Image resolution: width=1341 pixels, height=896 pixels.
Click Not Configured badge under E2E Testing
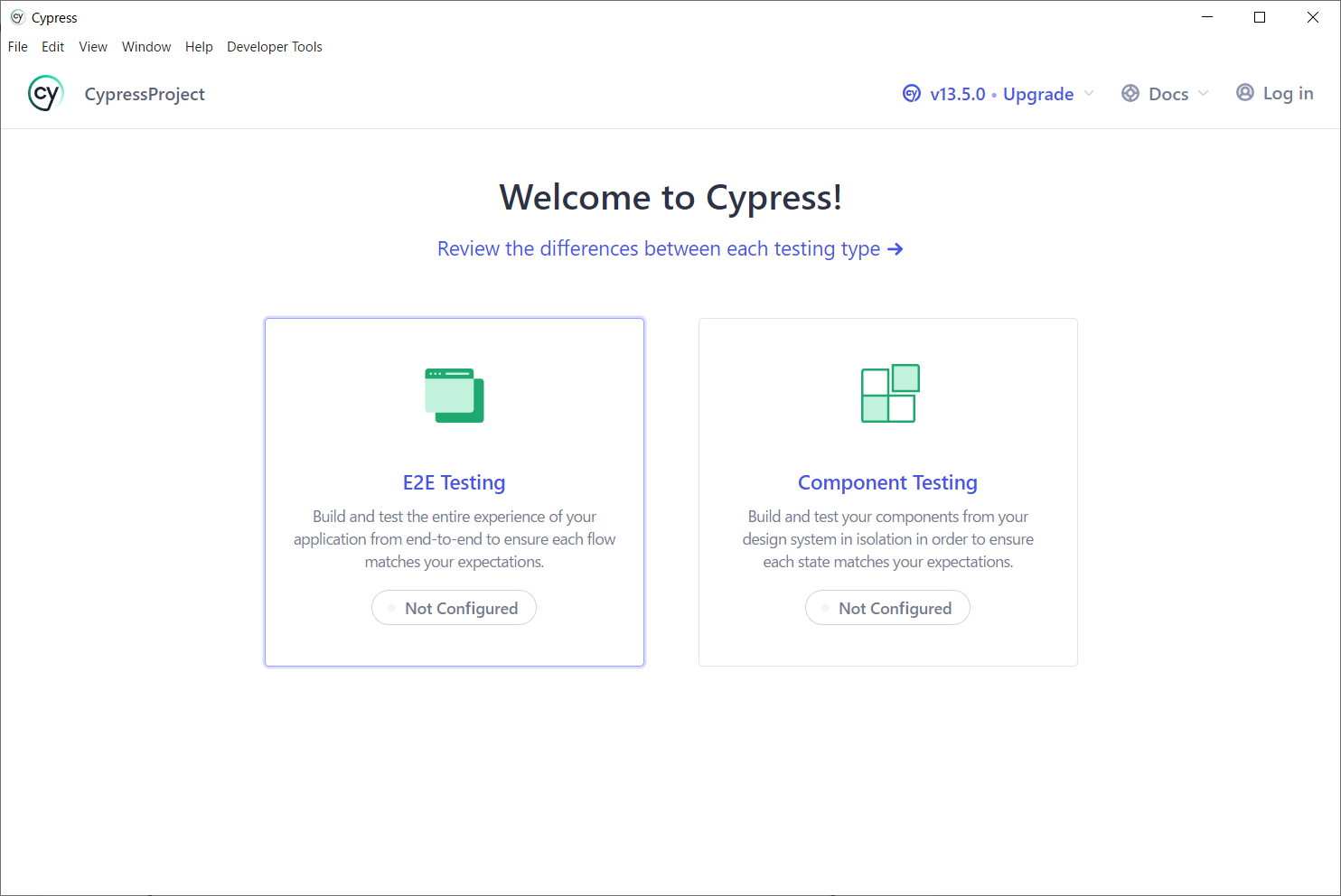[454, 608]
